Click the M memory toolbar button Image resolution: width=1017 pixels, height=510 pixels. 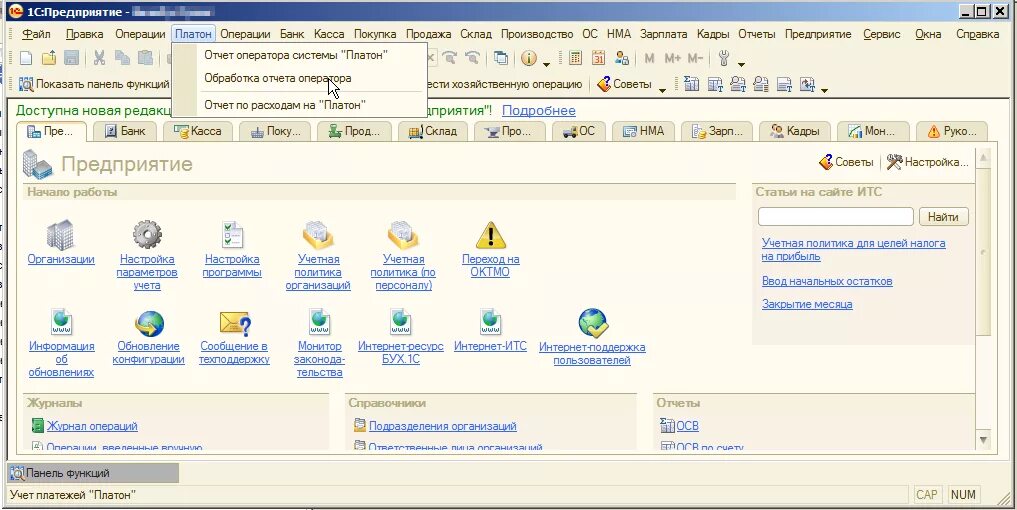(x=649, y=58)
